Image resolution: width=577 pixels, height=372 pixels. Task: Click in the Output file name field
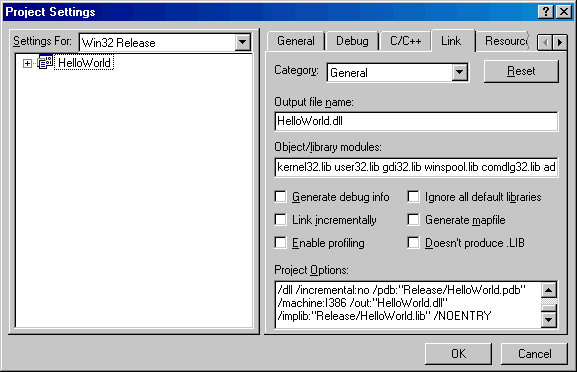[x=416, y=121]
